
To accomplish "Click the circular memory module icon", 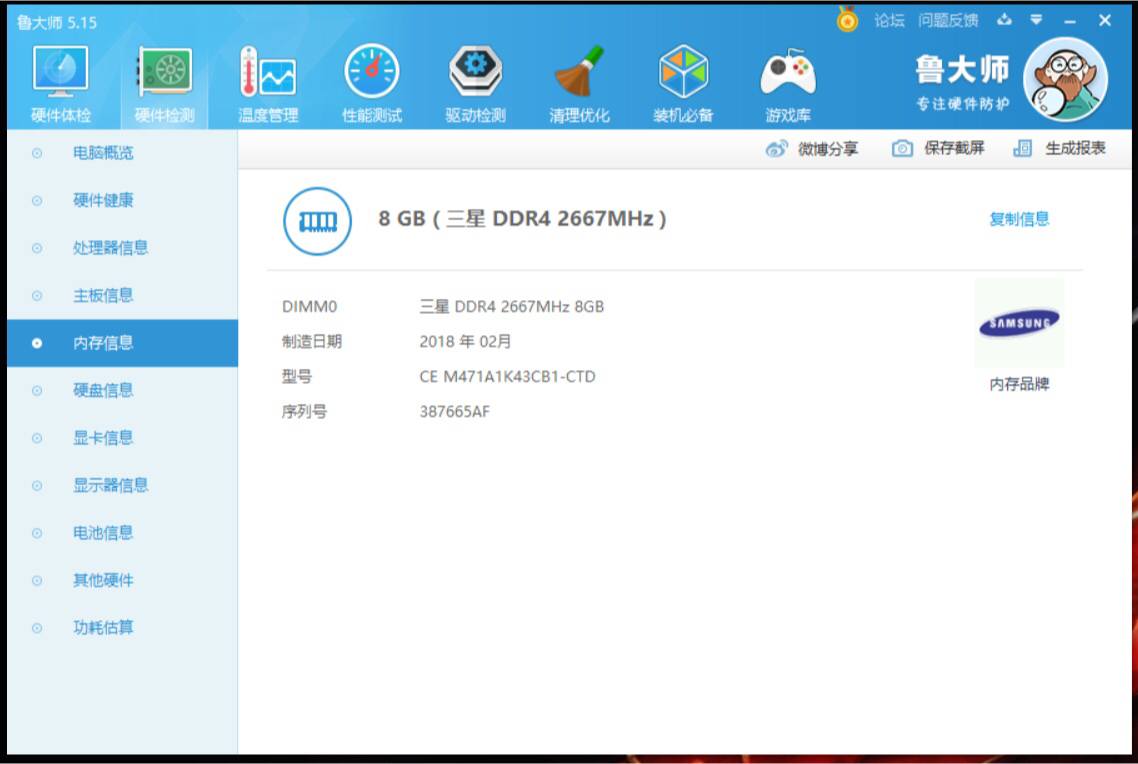I will (317, 221).
